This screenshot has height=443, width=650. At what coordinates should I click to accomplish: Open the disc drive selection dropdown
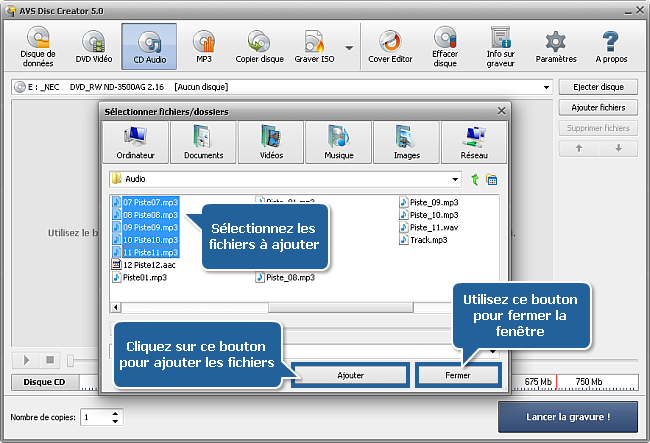click(546, 87)
